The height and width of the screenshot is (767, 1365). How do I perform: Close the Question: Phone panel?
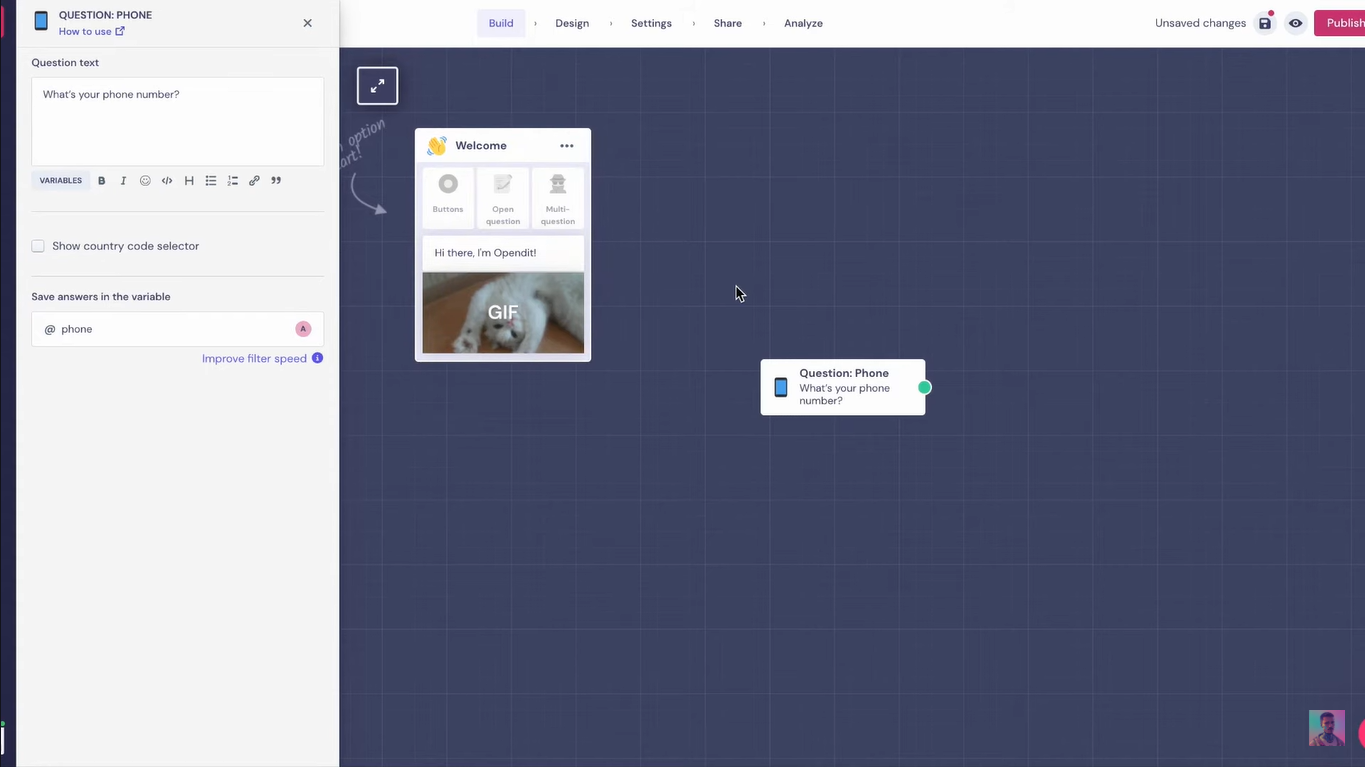click(x=307, y=23)
